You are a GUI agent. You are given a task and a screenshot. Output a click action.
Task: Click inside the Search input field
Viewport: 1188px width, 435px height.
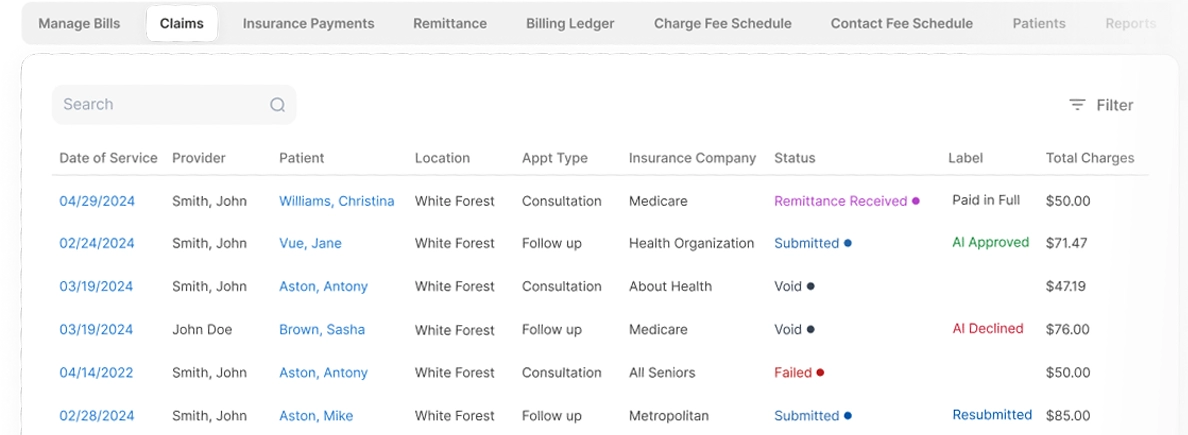point(174,105)
